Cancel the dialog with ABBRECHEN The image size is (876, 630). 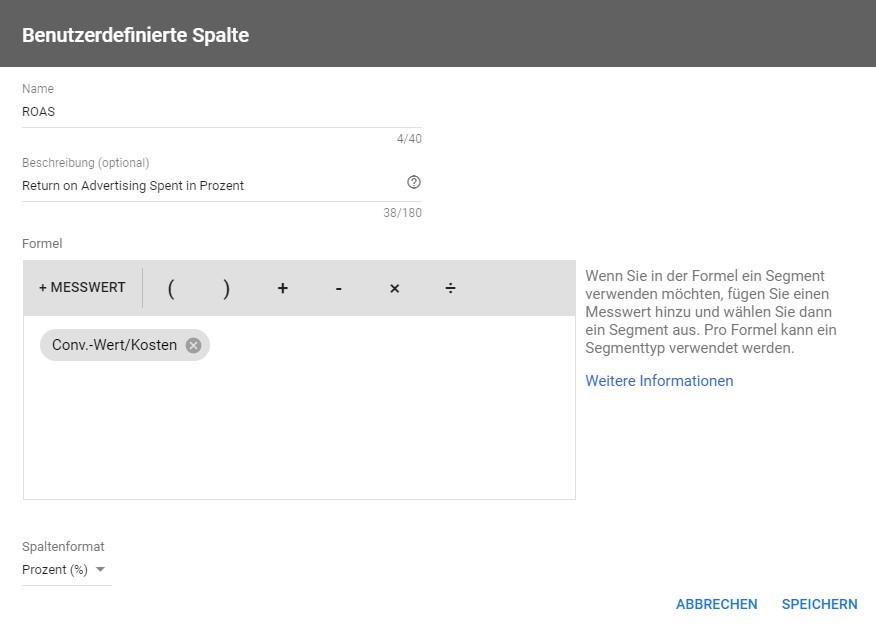(x=716, y=604)
